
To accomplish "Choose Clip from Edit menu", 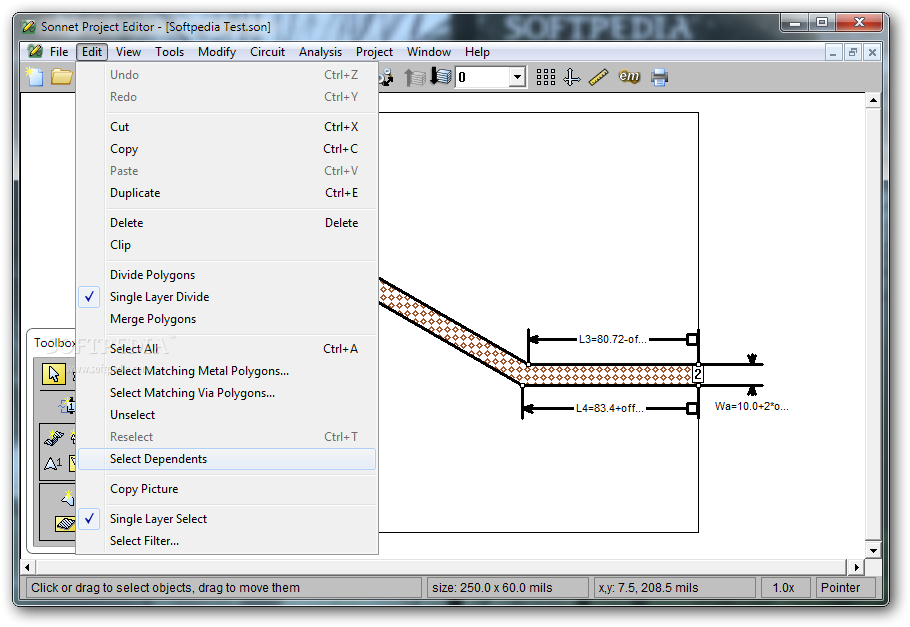I will tap(227, 244).
